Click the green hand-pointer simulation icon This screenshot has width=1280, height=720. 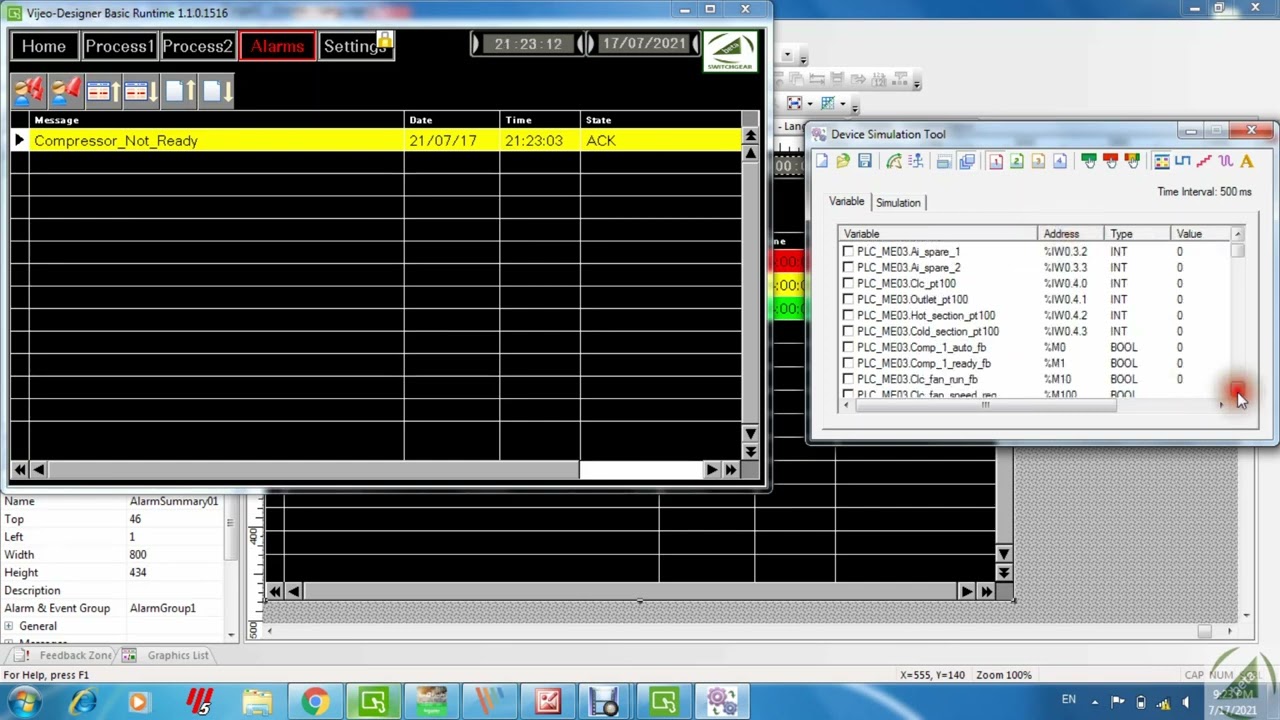pyautogui.click(x=1089, y=162)
